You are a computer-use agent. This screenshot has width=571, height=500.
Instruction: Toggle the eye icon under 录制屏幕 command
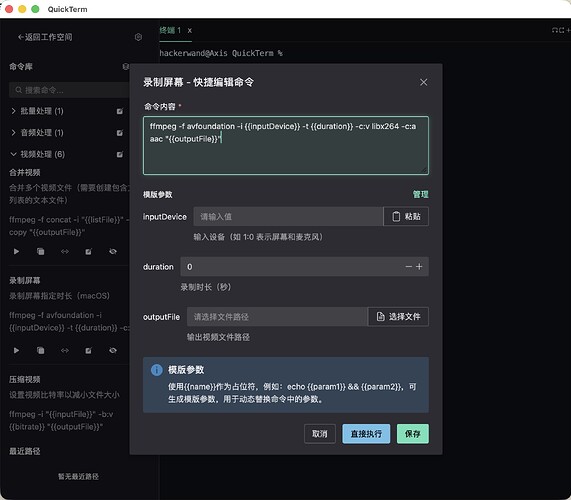coord(113,350)
